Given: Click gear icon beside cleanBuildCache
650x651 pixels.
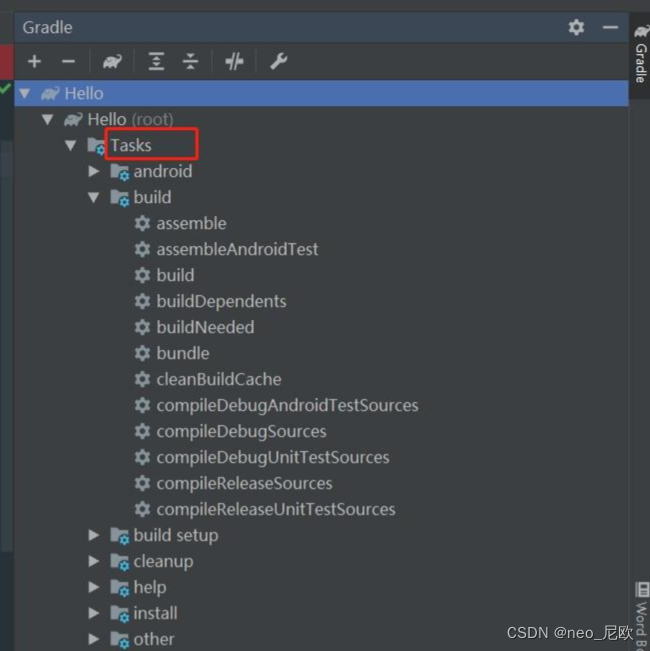Looking at the screenshot, I should [x=142, y=379].
